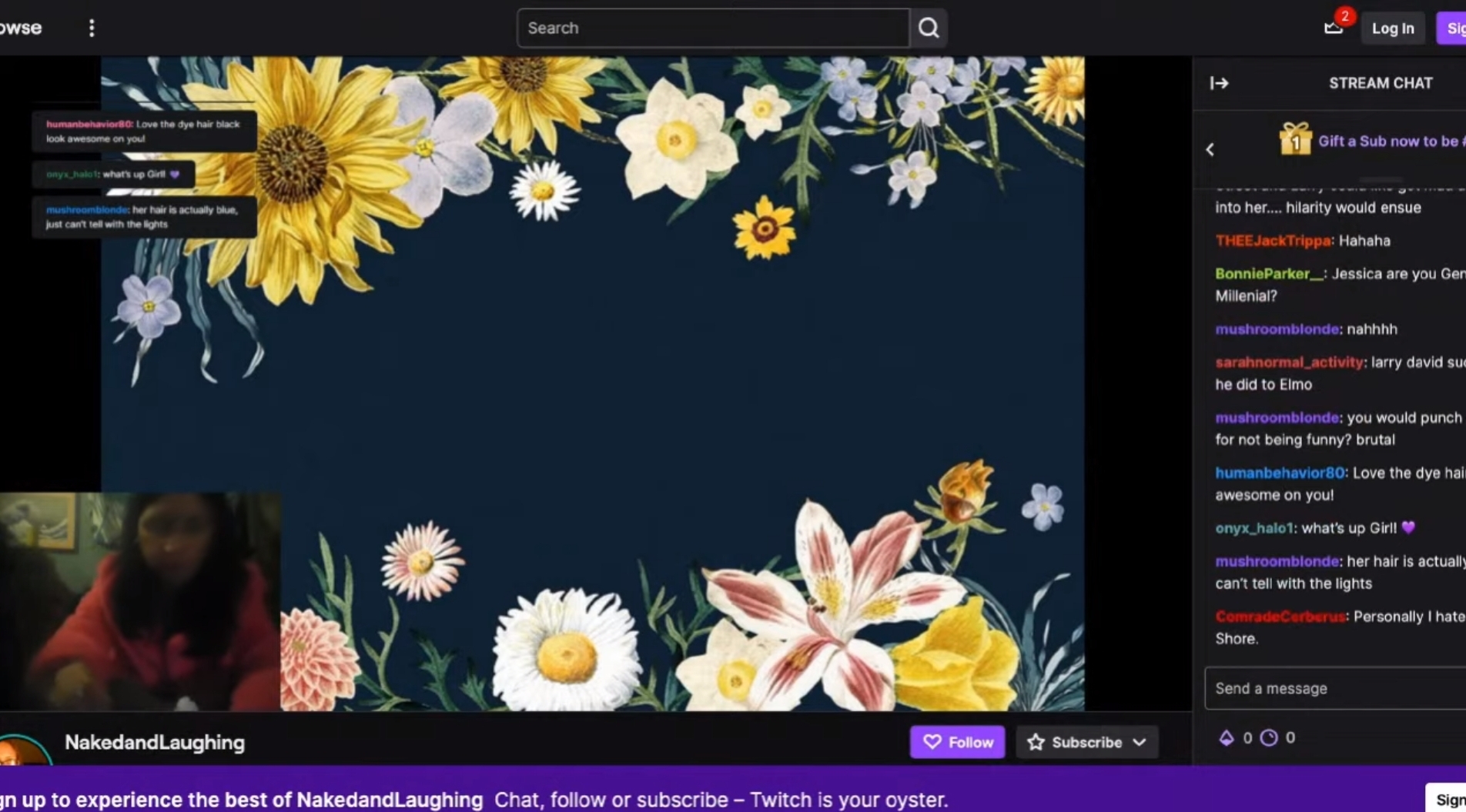This screenshot has height=812, width=1466.
Task: Go back with chat banner left chevron
Action: coord(1210,149)
